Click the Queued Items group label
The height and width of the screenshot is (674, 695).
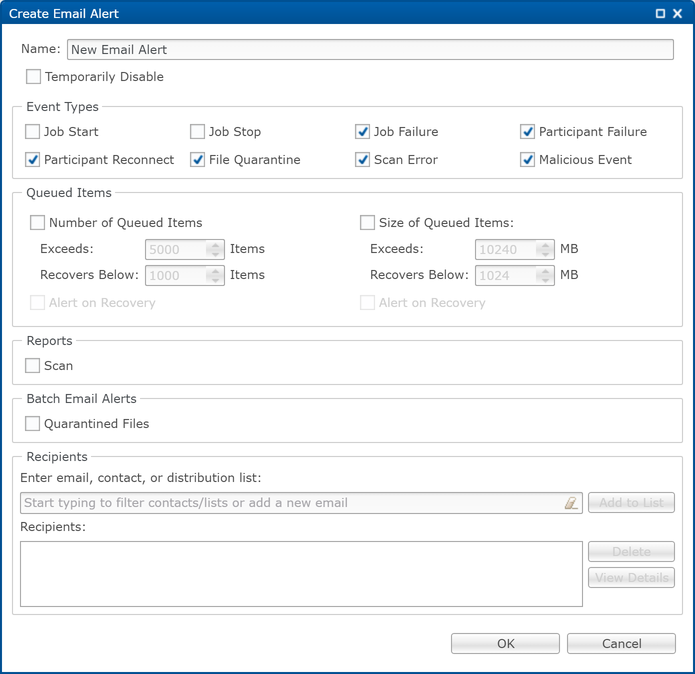coord(69,193)
